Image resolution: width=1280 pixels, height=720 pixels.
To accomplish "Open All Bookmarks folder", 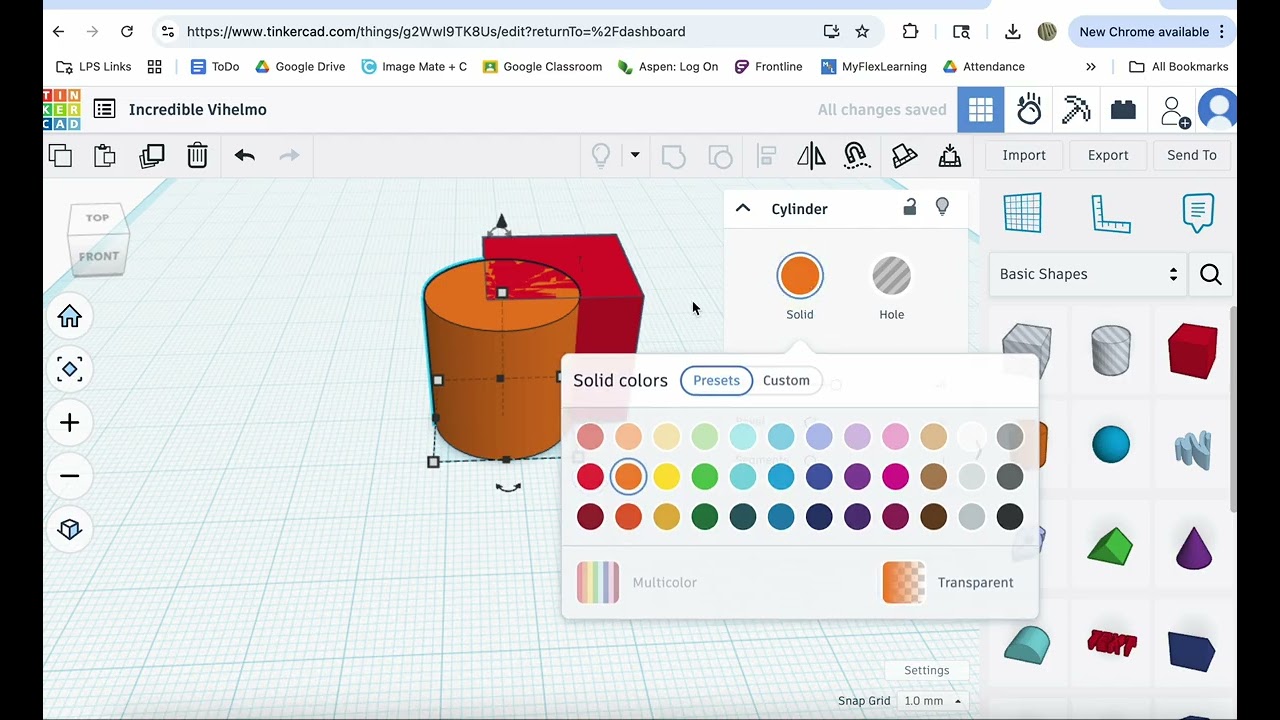I will tap(1179, 67).
